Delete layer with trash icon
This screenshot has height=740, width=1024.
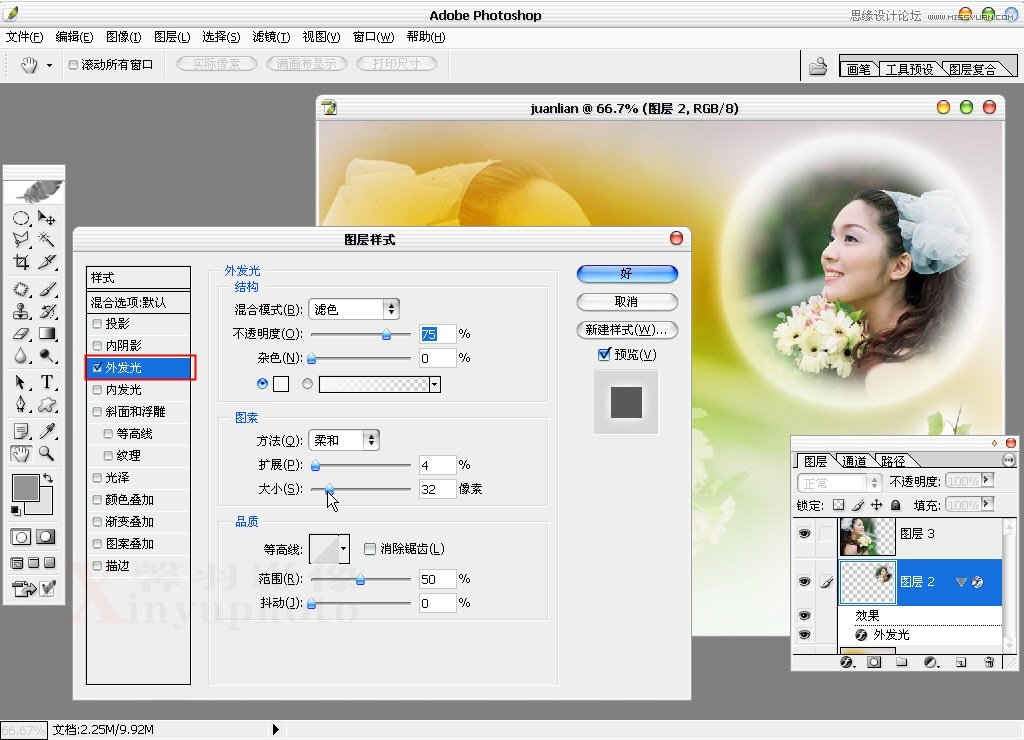click(x=989, y=662)
